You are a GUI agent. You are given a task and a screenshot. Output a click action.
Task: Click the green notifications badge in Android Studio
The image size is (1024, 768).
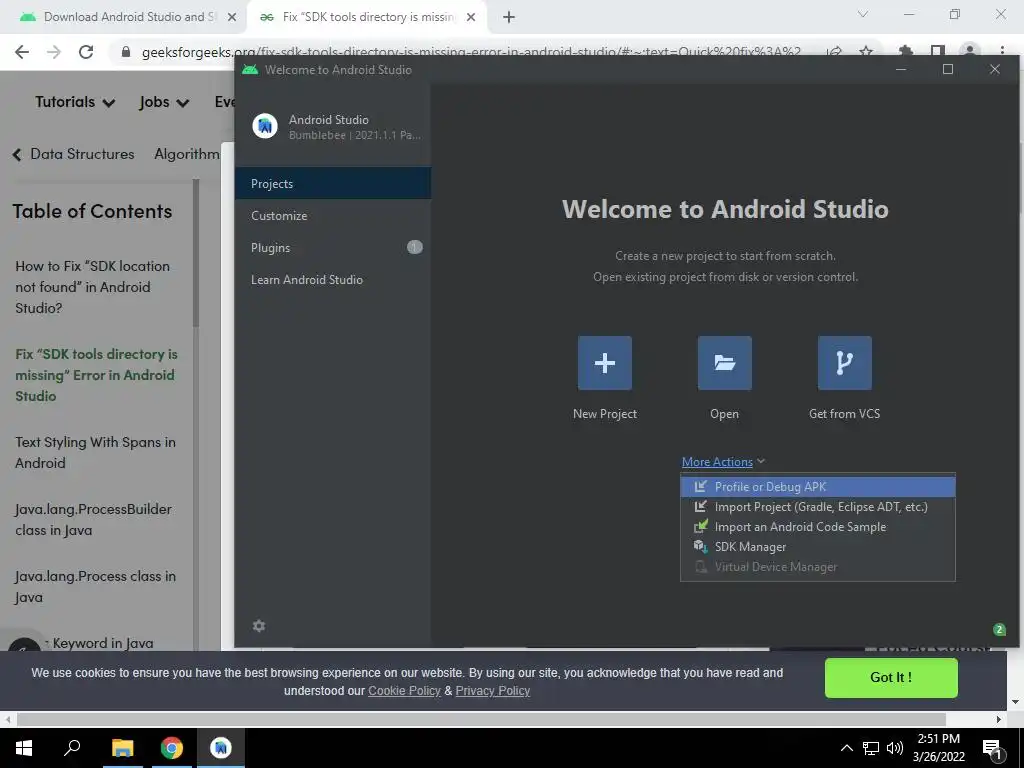coord(999,630)
